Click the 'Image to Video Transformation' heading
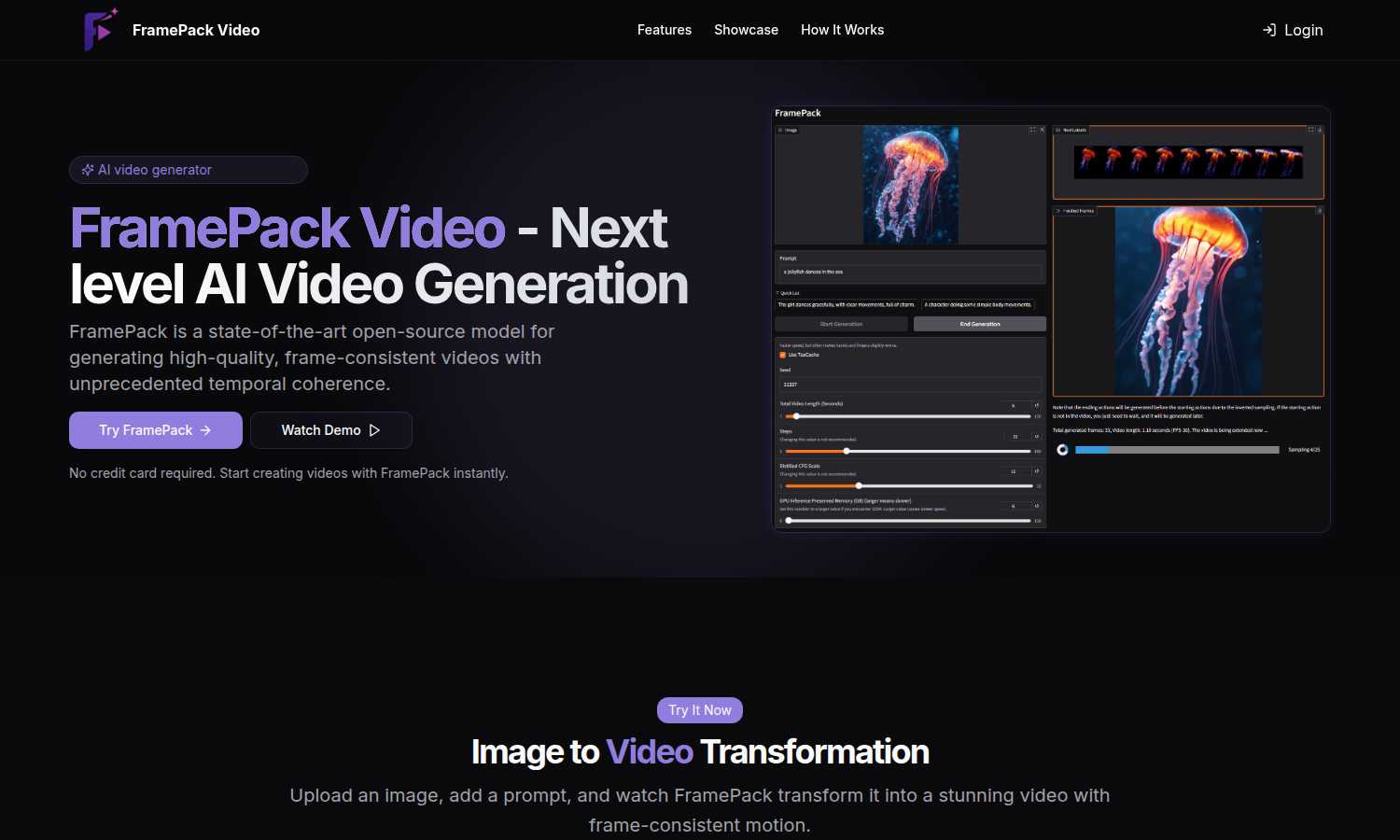The height and width of the screenshot is (840, 1400). [x=700, y=751]
